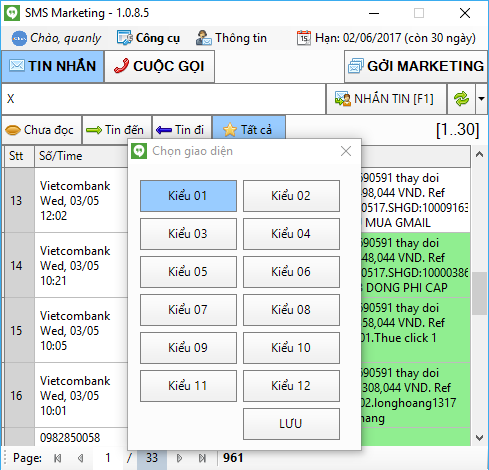Click the green refresh arrows icon
This screenshot has height=470, width=489.
[x=461, y=99]
